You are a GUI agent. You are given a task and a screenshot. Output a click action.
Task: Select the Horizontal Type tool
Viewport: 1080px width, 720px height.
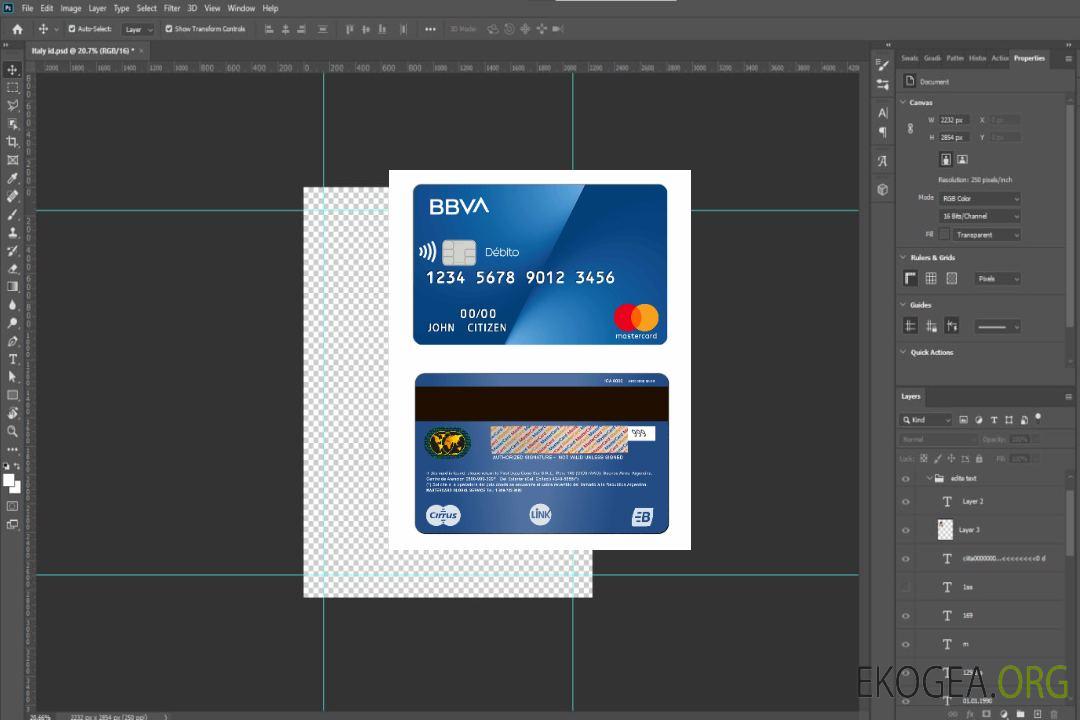(x=12, y=359)
